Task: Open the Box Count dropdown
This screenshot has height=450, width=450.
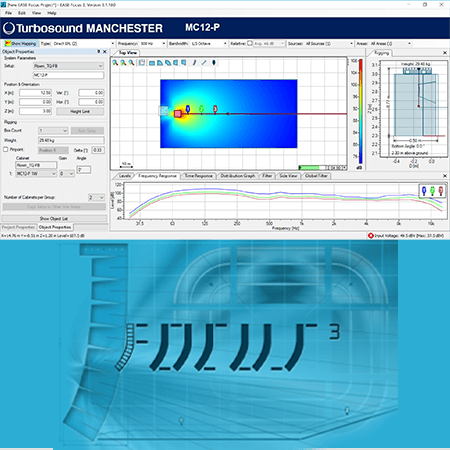Action: tap(53, 131)
